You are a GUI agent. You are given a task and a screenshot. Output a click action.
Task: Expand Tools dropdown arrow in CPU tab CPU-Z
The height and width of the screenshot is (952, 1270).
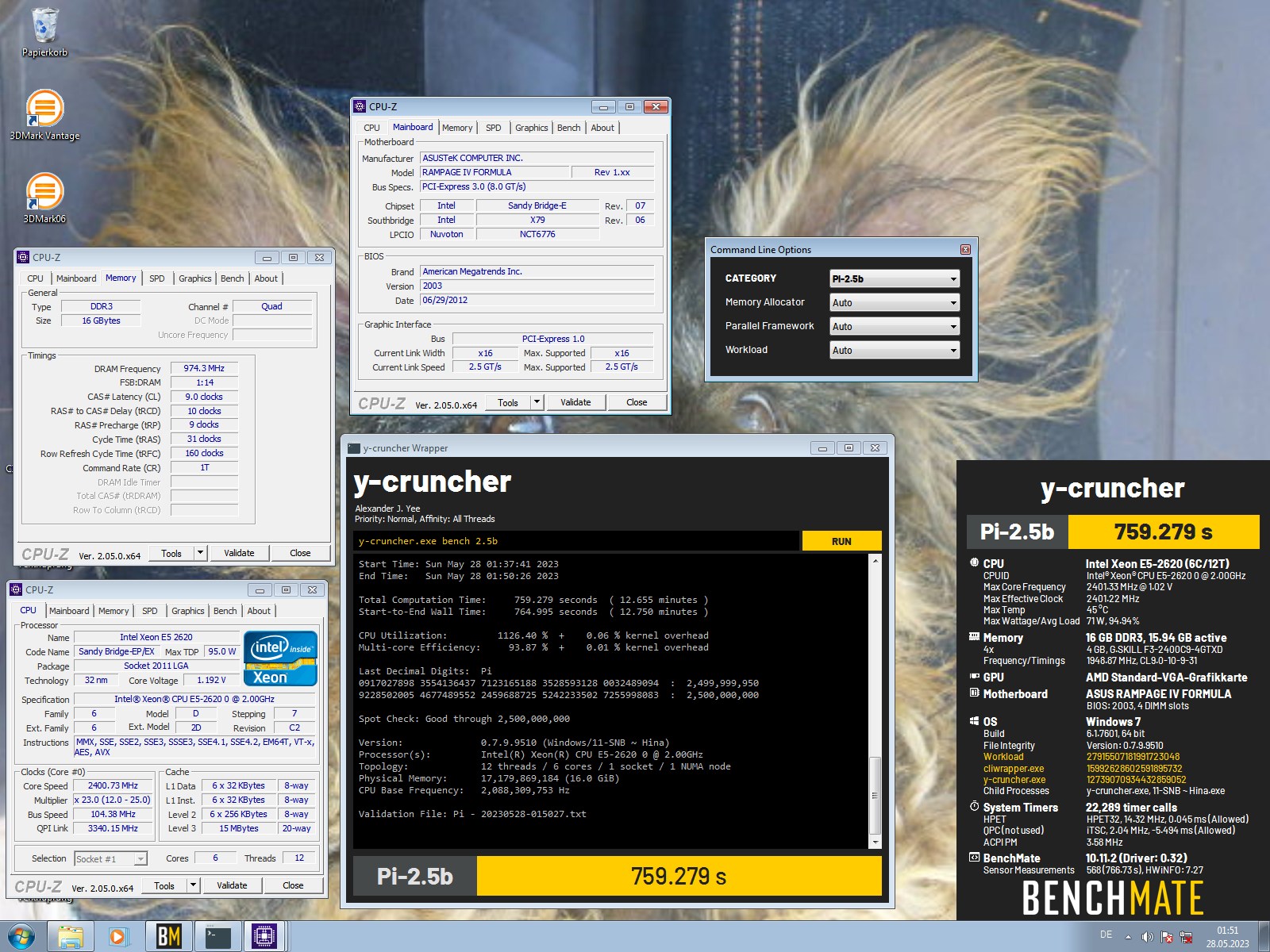[194, 885]
